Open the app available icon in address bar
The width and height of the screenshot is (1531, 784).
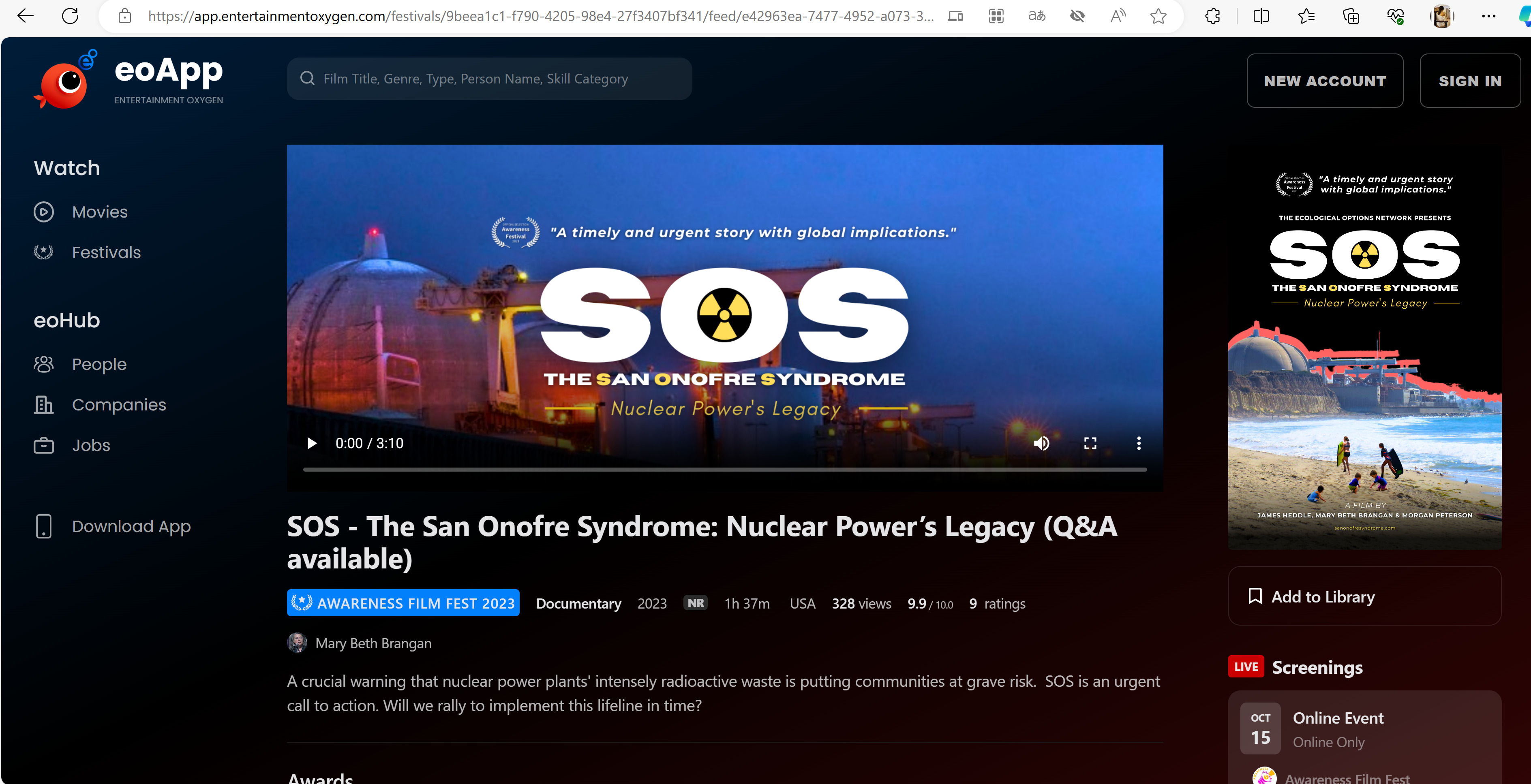pos(996,16)
